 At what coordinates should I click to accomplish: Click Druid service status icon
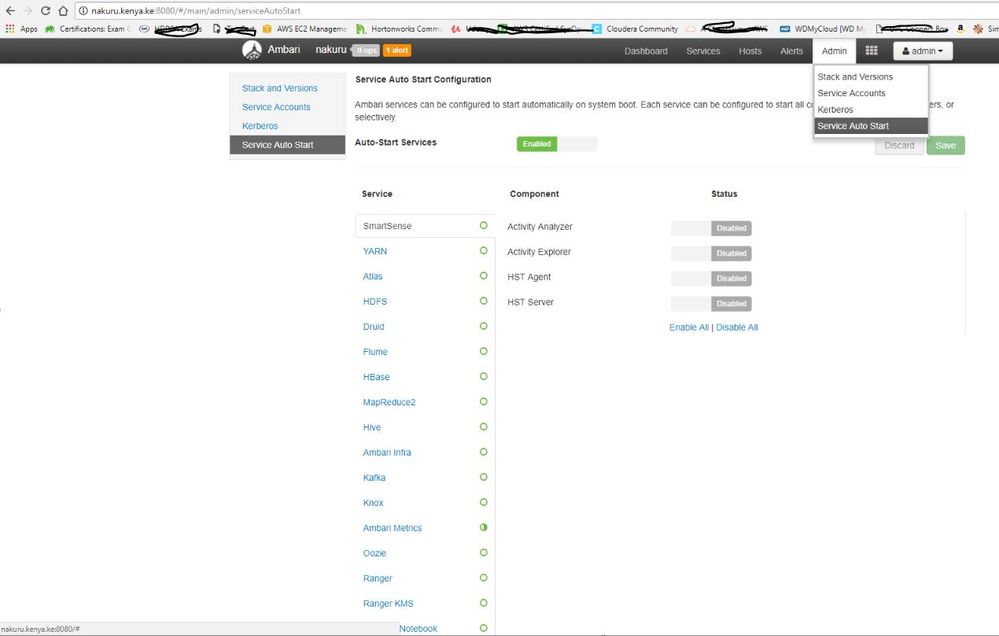[484, 326]
